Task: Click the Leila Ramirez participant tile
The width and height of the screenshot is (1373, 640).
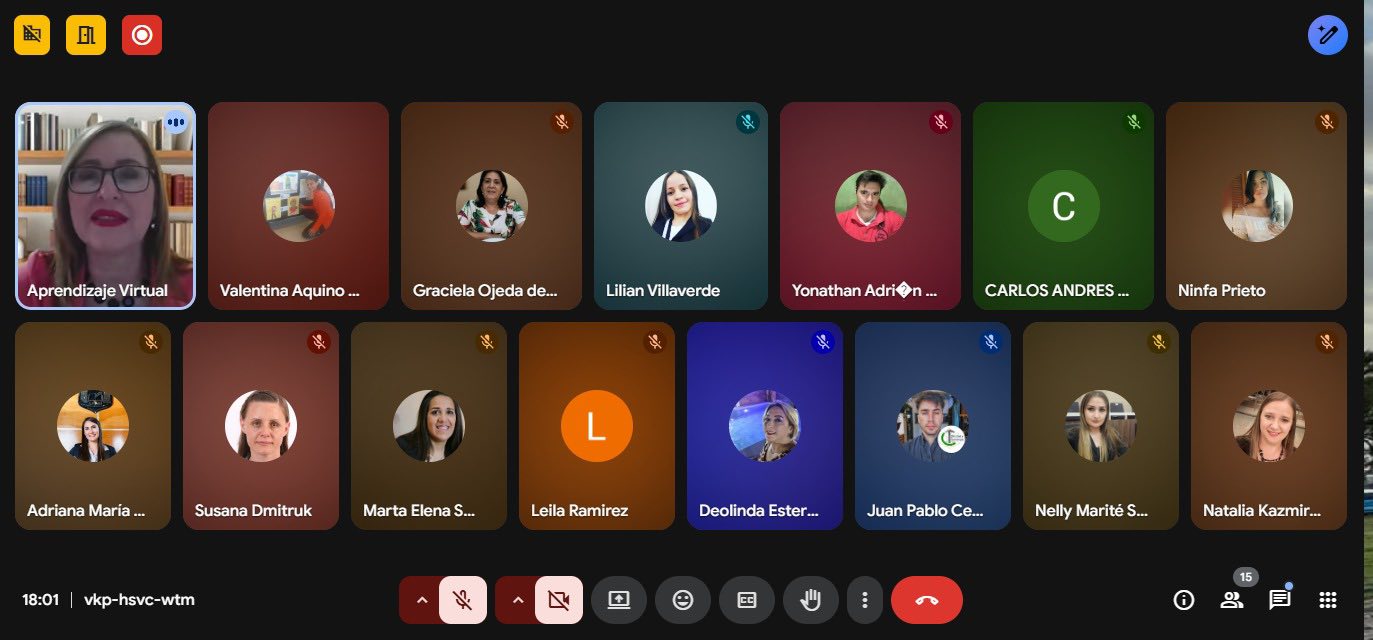Action: [597, 425]
